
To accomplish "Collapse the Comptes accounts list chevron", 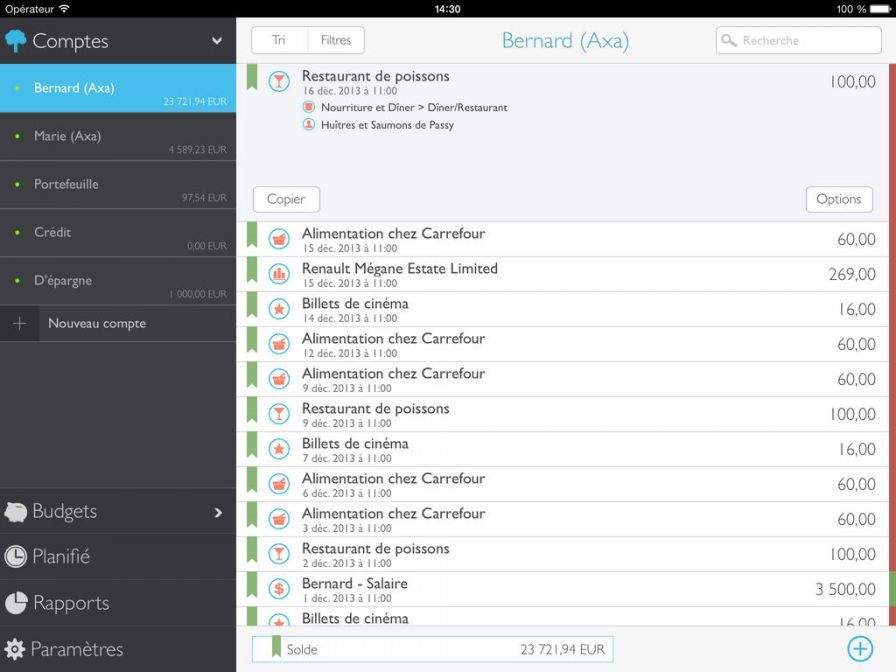I will 217,41.
